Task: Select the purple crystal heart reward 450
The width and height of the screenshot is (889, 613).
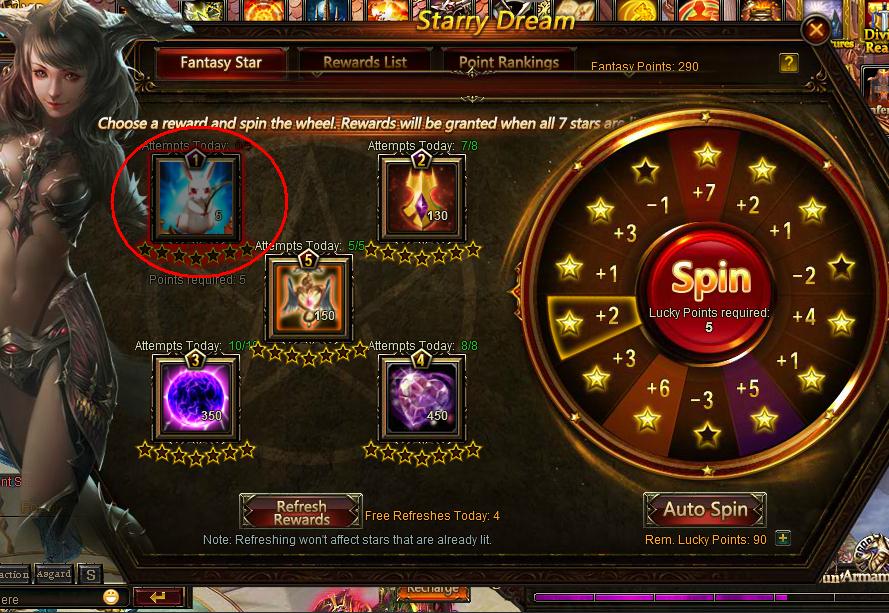Action: coord(422,398)
